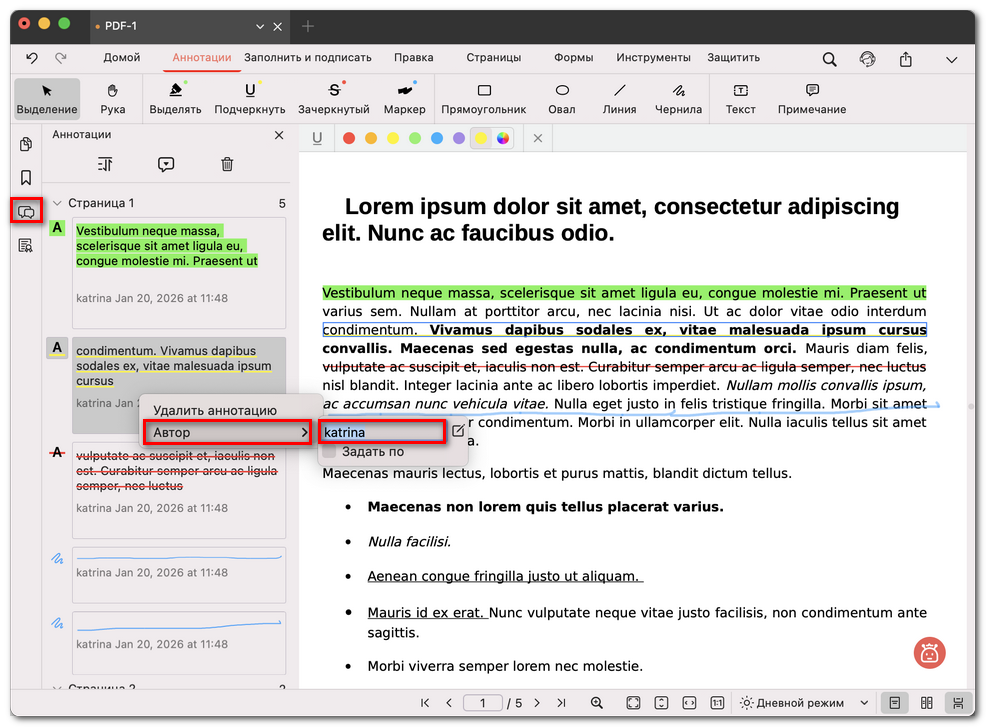Open the bookmarks panel in left sidebar
The height and width of the screenshot is (727, 986).
click(x=26, y=178)
